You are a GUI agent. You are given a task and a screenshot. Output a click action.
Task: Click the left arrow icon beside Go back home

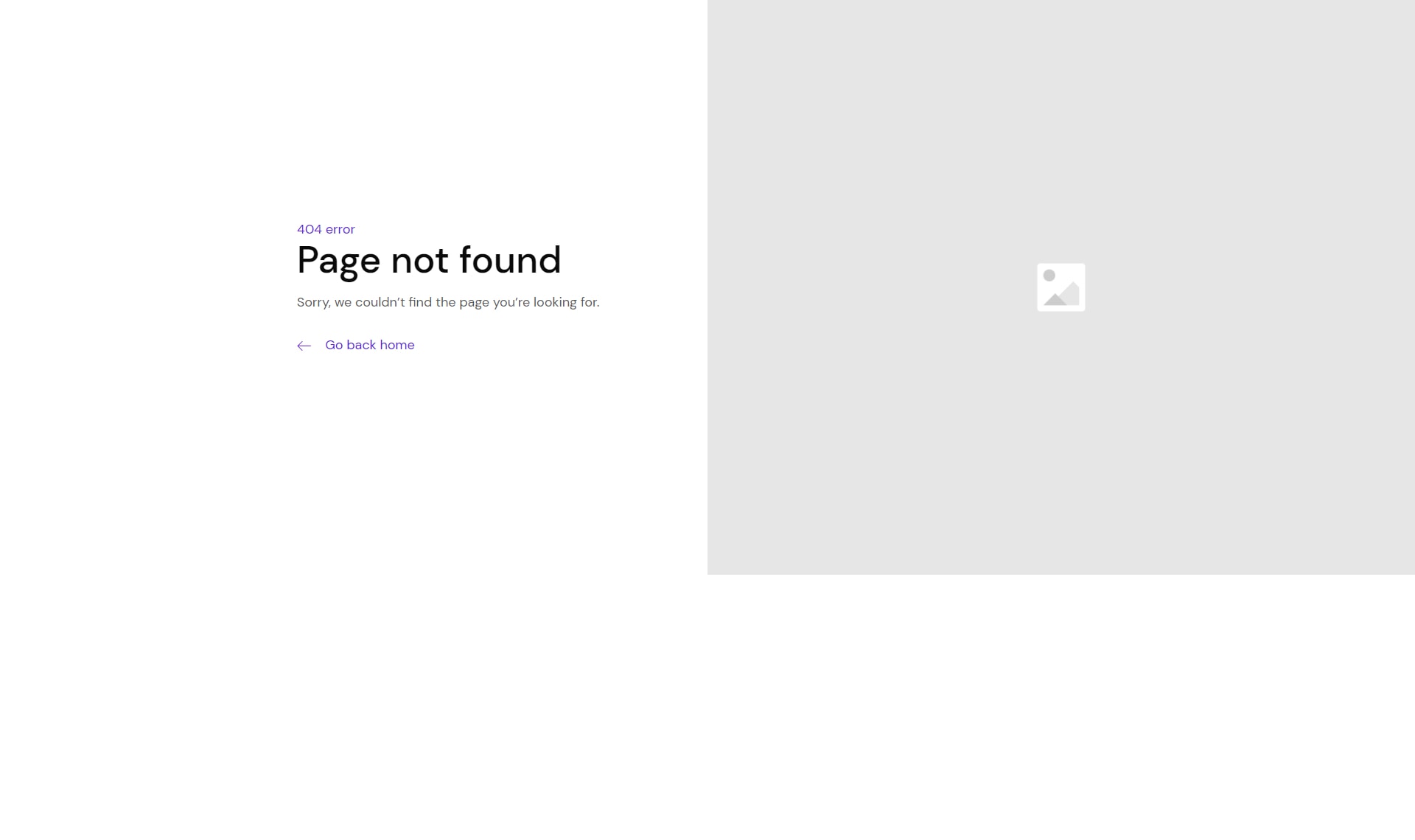pos(304,346)
